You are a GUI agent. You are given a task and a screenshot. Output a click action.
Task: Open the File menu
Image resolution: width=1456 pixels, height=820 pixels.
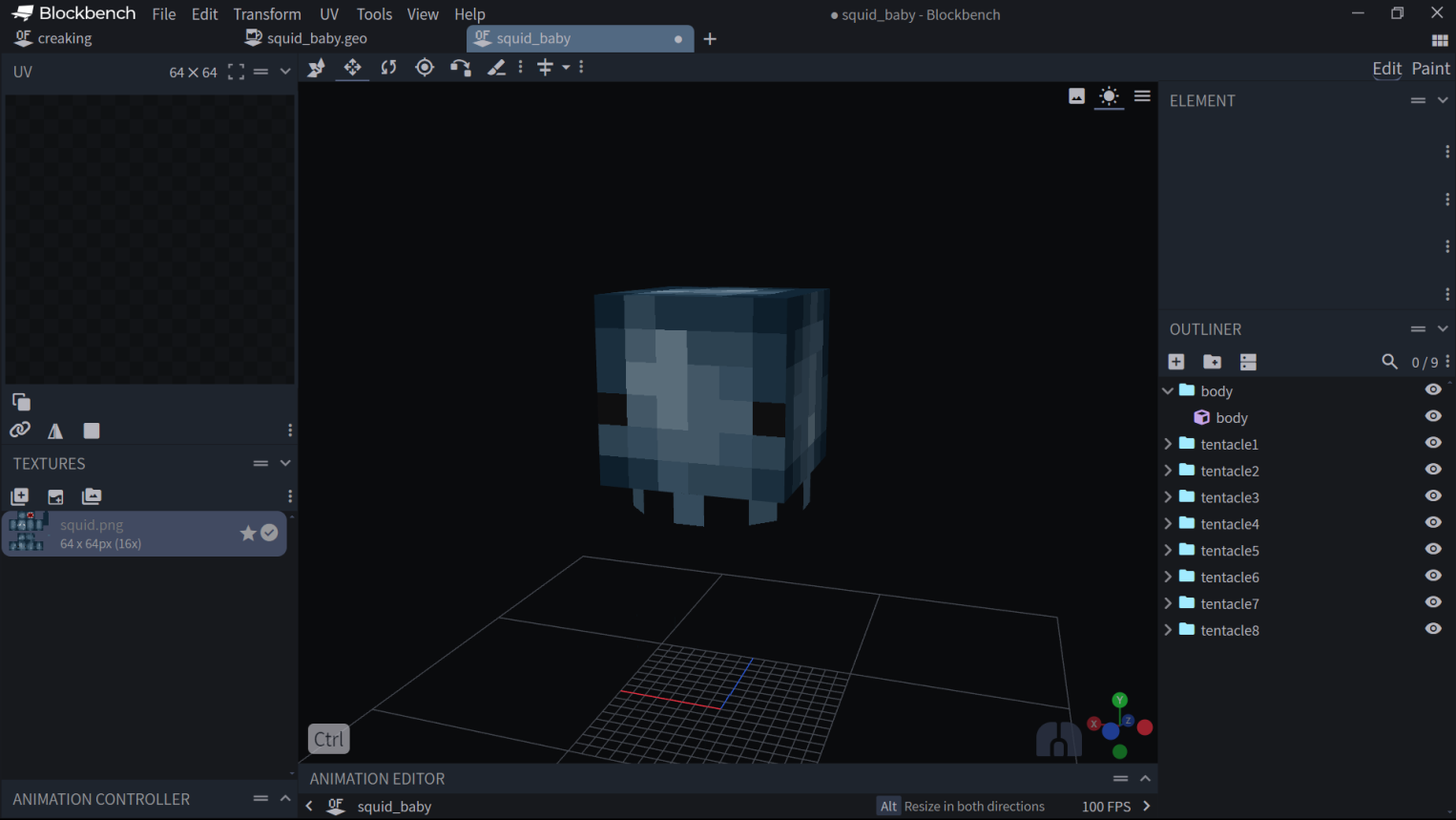pyautogui.click(x=164, y=14)
